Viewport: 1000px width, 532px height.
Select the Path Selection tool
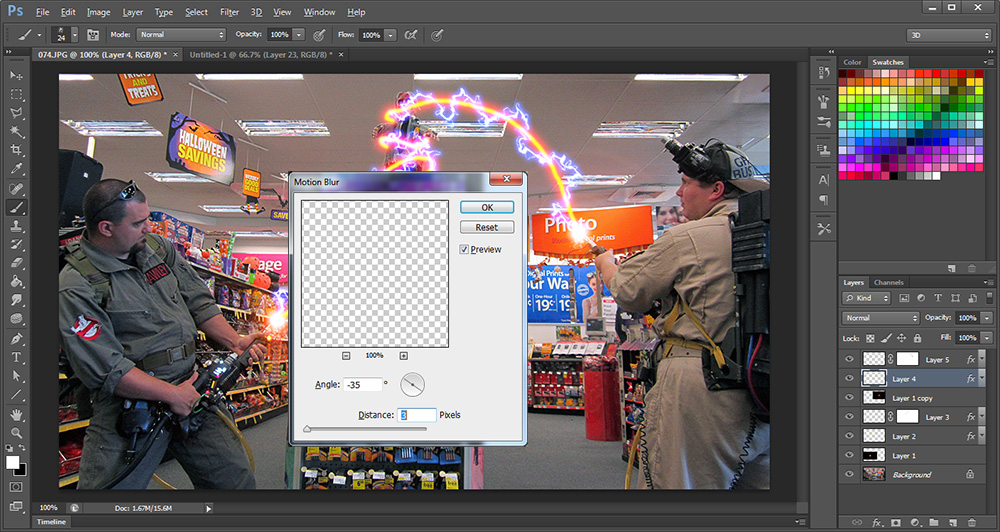click(x=17, y=376)
